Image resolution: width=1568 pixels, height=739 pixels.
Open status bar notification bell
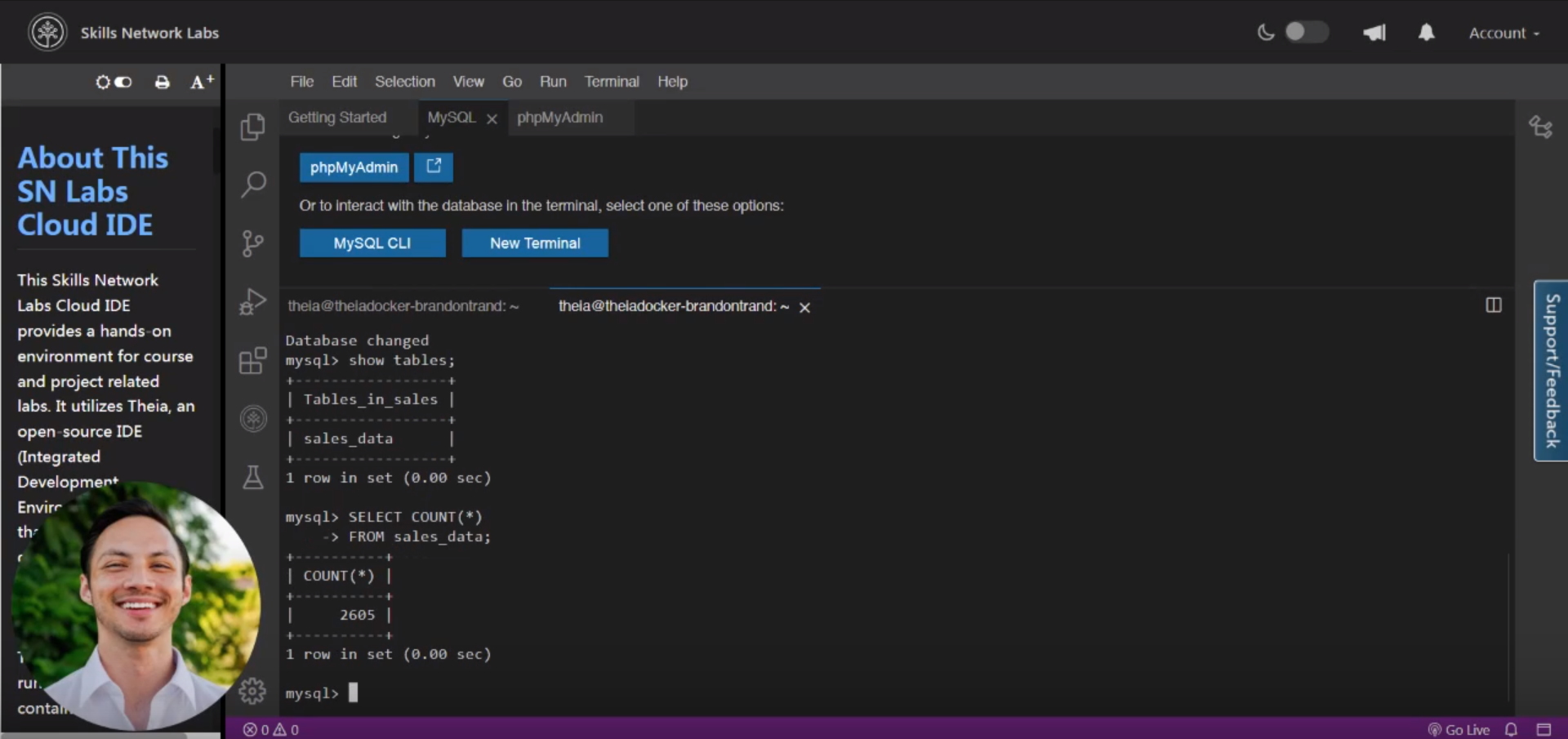(1511, 729)
